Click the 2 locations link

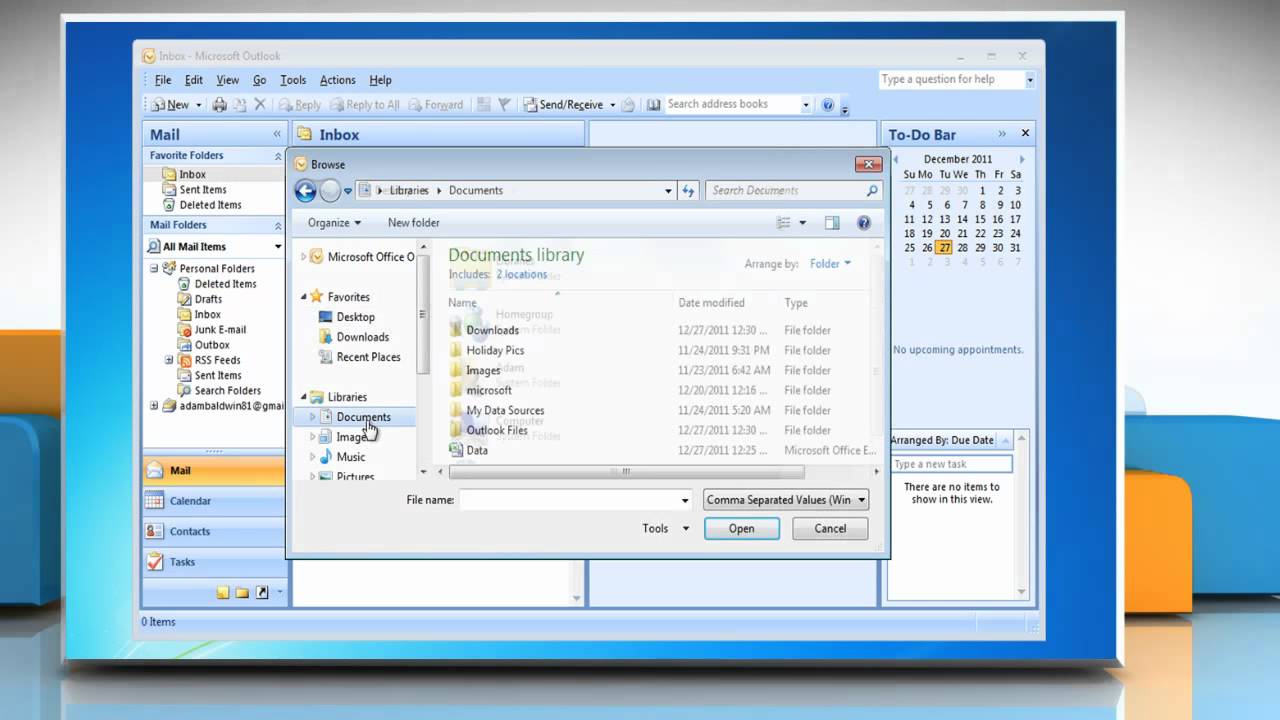tap(522, 274)
